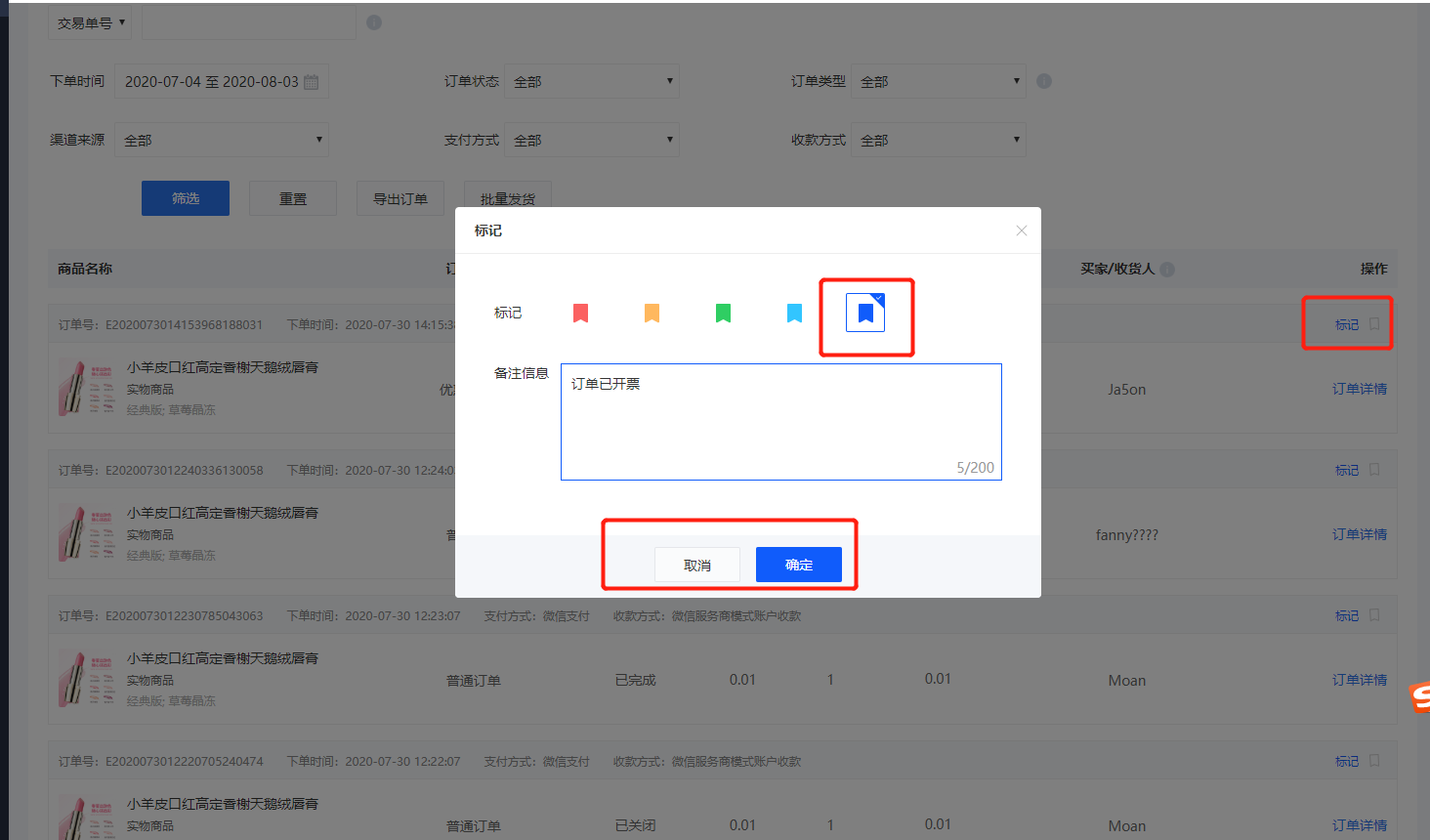This screenshot has width=1430, height=840.
Task: Click the calendar icon in the date field
Action: [312, 82]
